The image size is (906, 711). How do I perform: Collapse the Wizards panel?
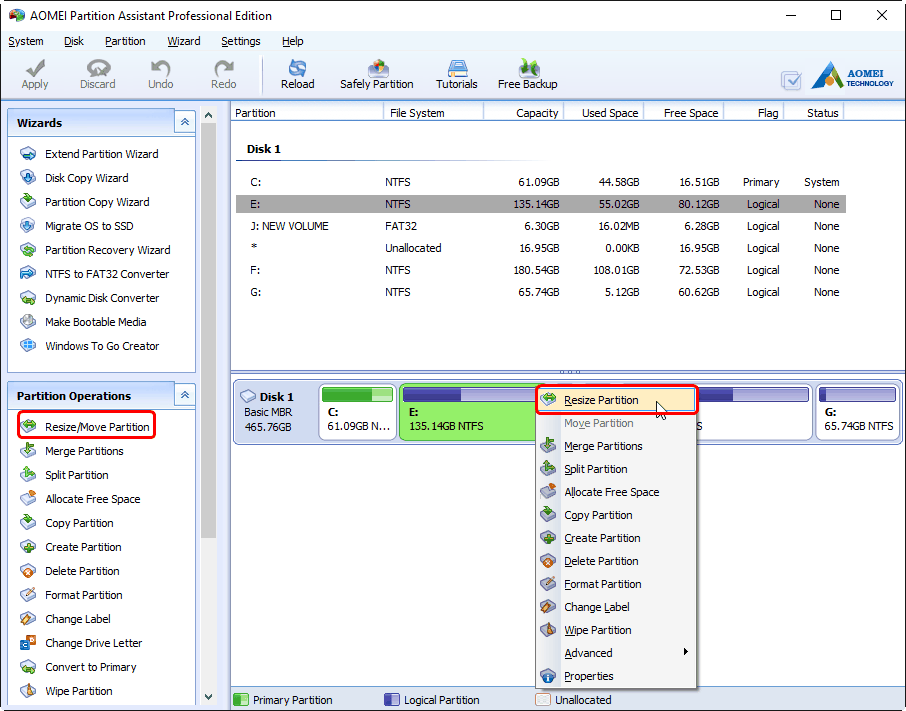(185, 122)
